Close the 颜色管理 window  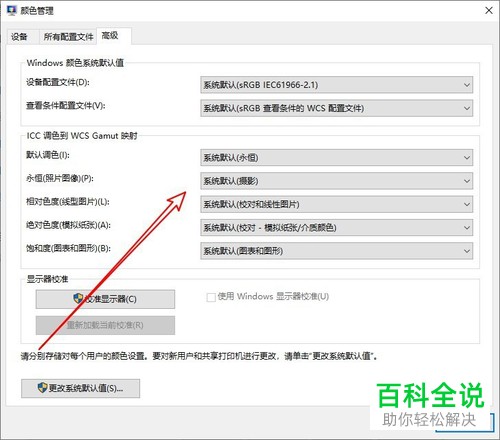coord(489,10)
